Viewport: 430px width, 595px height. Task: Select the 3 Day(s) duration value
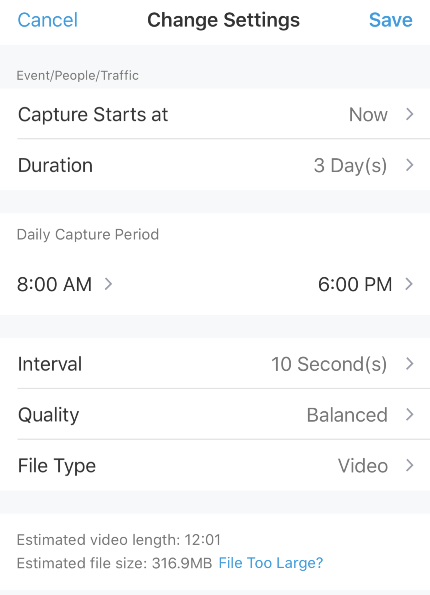350,166
